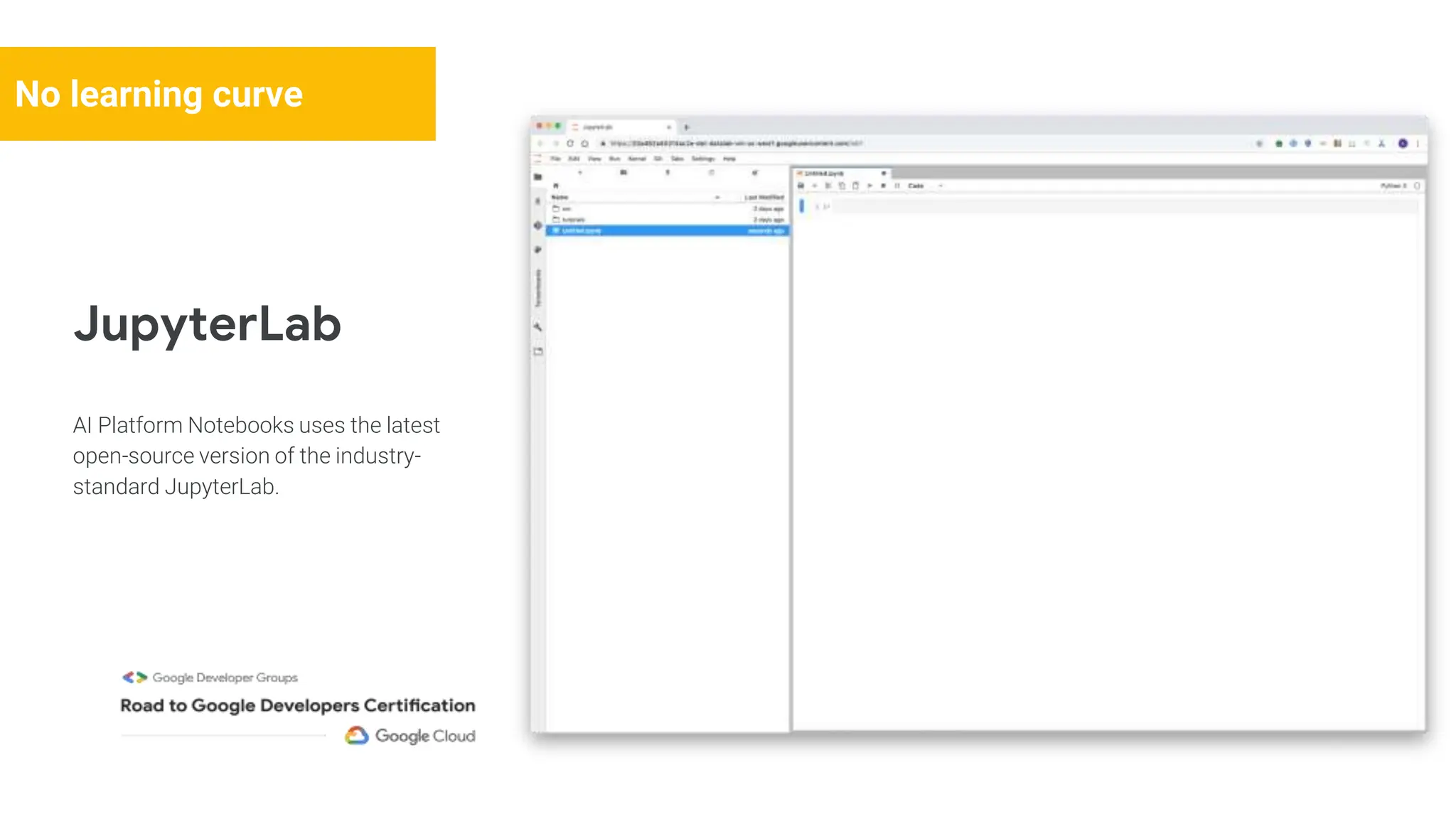The width and height of the screenshot is (1456, 819).
Task: Click the browser back arrow
Action: click(x=540, y=144)
